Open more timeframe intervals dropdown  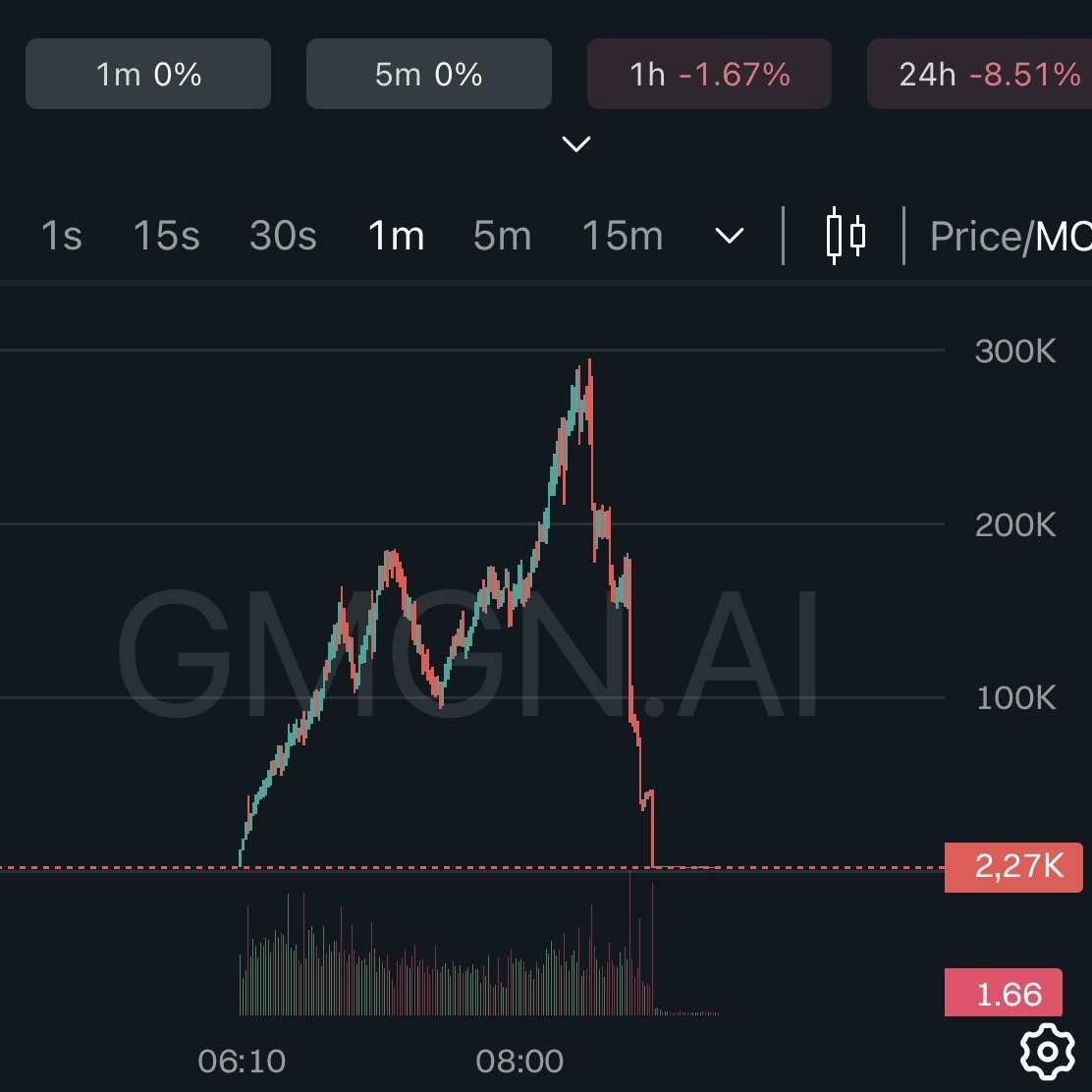click(729, 236)
